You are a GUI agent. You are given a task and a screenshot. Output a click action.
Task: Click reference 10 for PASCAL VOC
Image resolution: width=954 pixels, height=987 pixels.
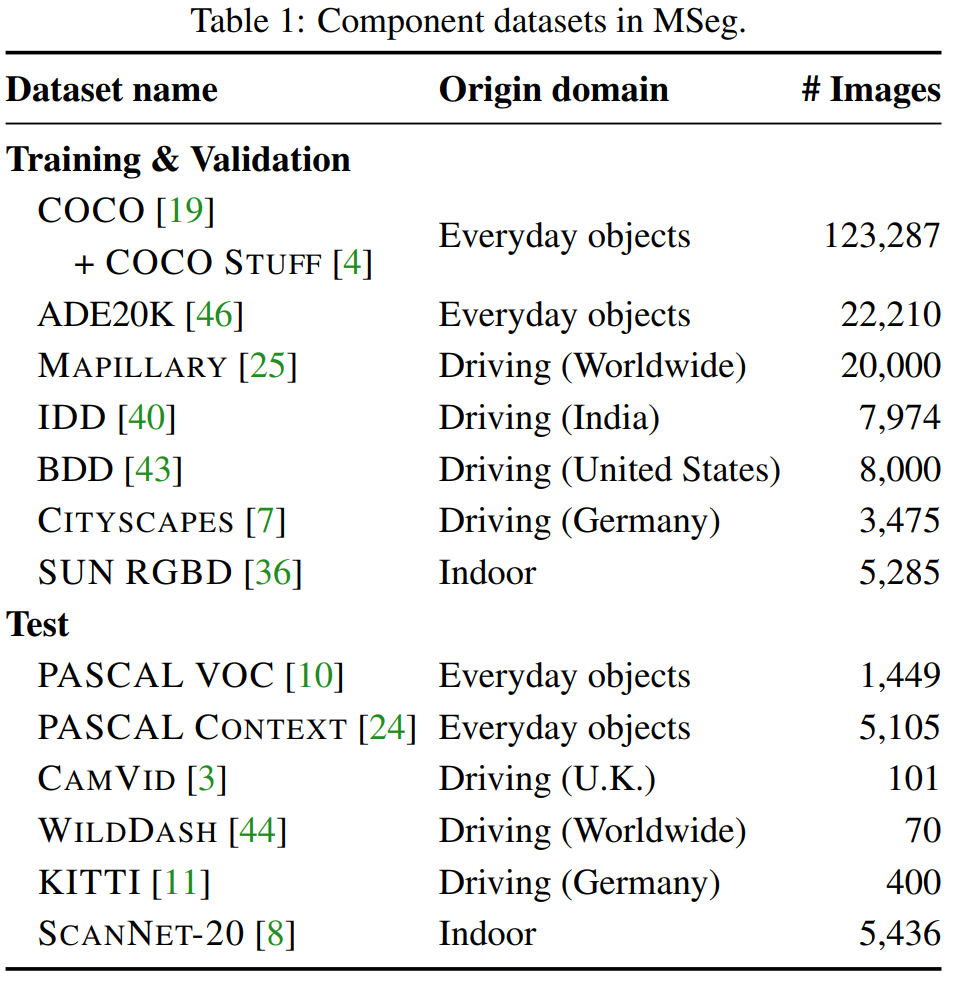tap(315, 675)
